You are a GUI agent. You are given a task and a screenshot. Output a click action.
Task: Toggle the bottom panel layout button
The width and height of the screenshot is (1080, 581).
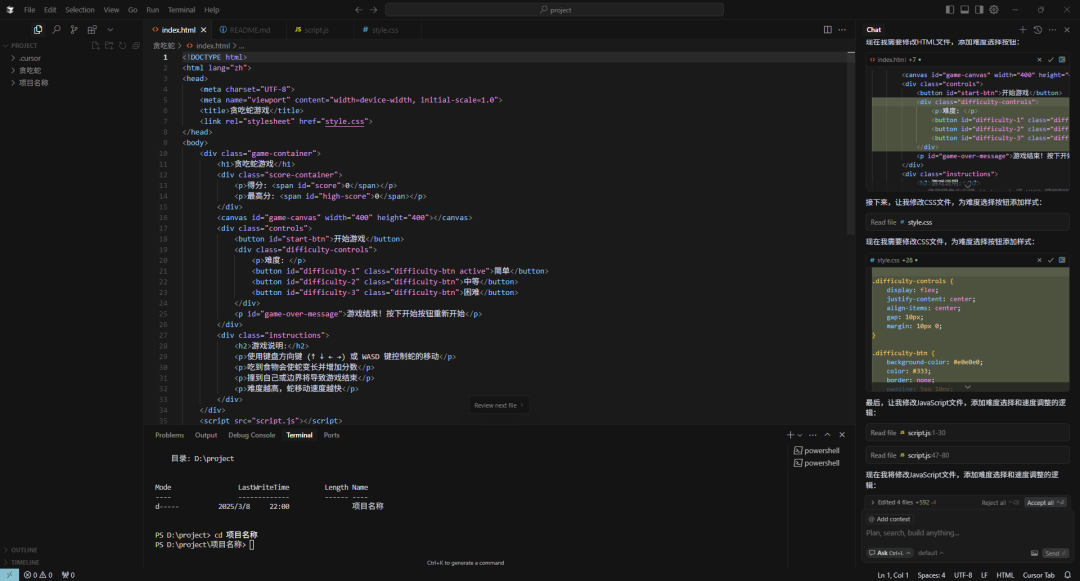coord(964,10)
